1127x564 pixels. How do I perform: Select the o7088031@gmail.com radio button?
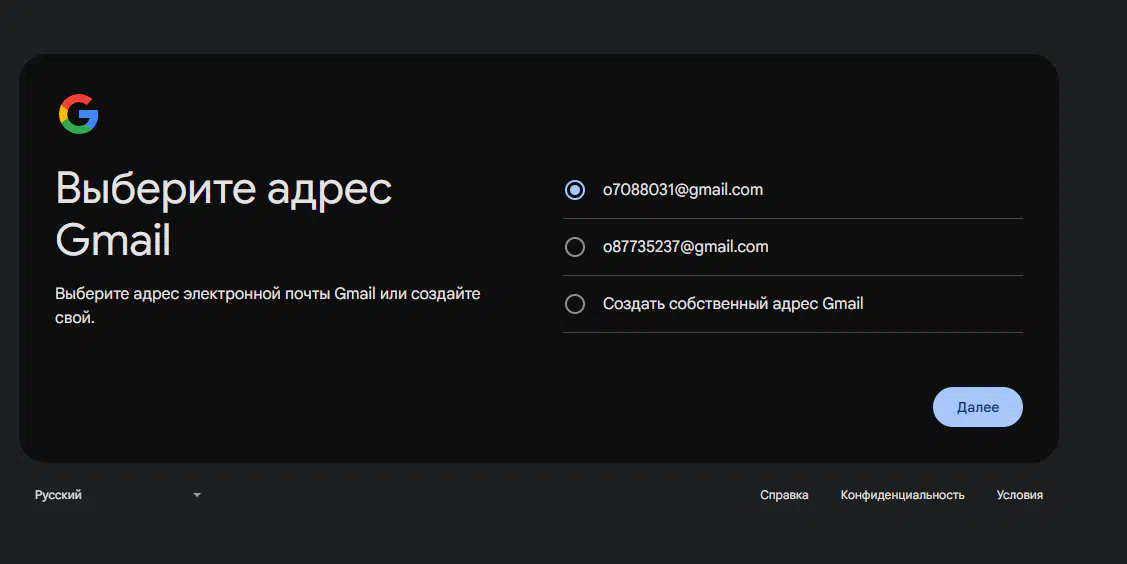[574, 190]
